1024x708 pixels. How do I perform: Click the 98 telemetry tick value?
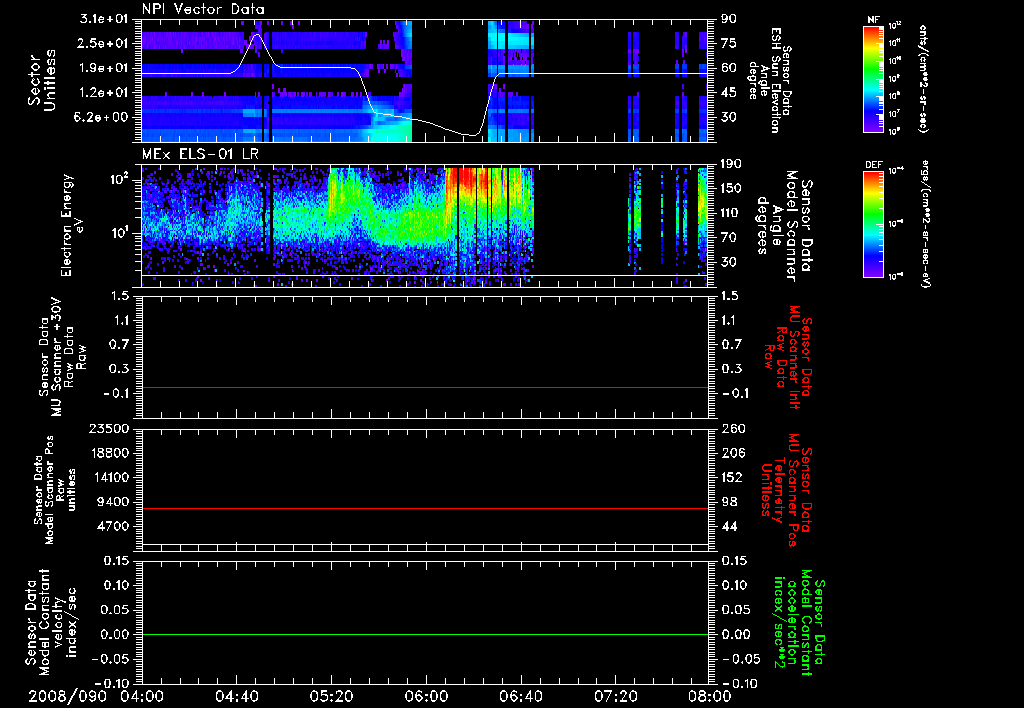(x=729, y=502)
